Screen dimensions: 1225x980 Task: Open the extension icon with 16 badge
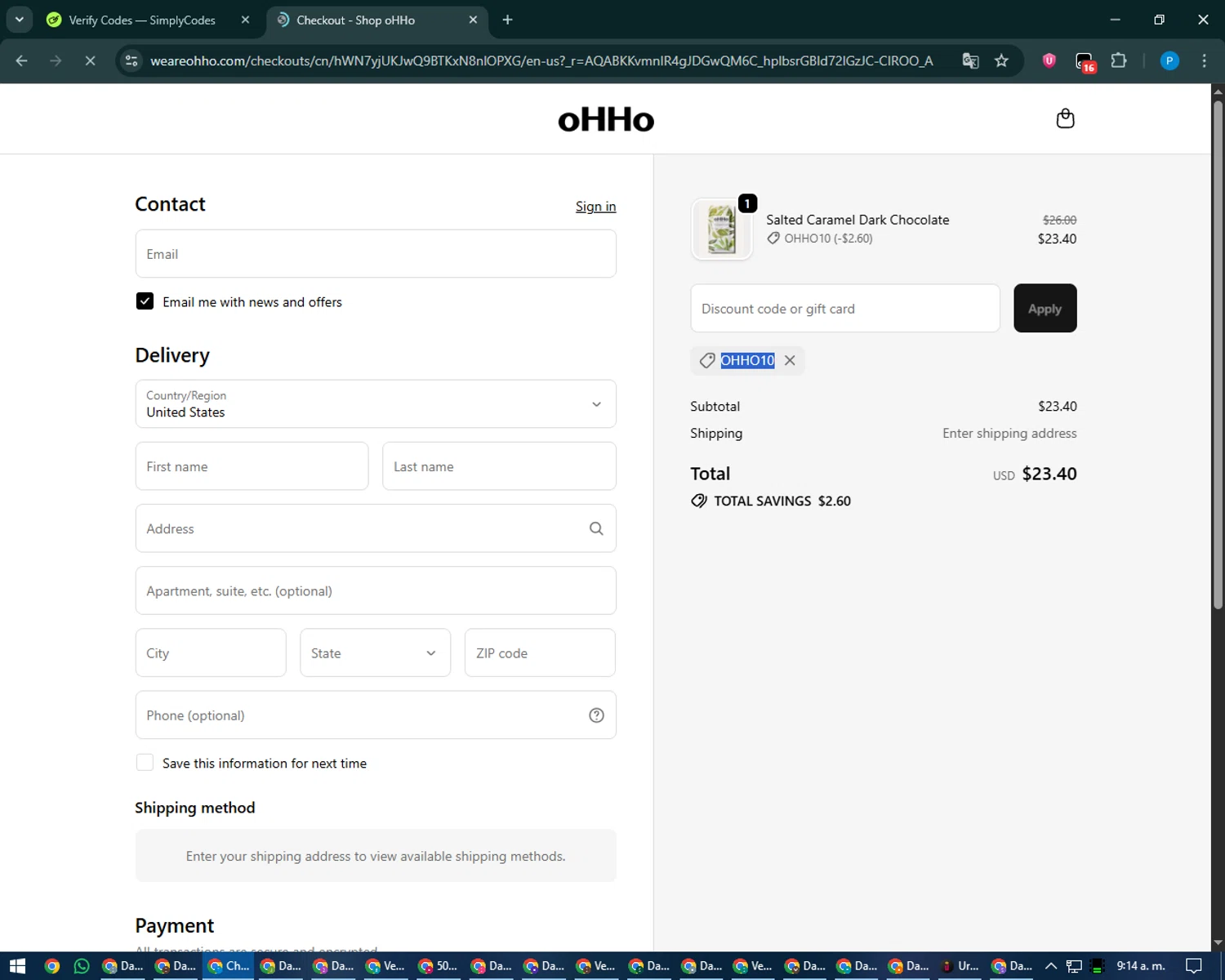pos(1085,62)
